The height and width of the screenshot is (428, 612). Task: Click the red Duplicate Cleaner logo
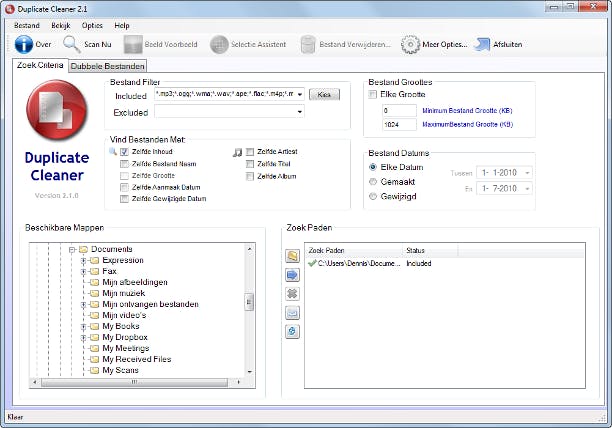(57, 110)
